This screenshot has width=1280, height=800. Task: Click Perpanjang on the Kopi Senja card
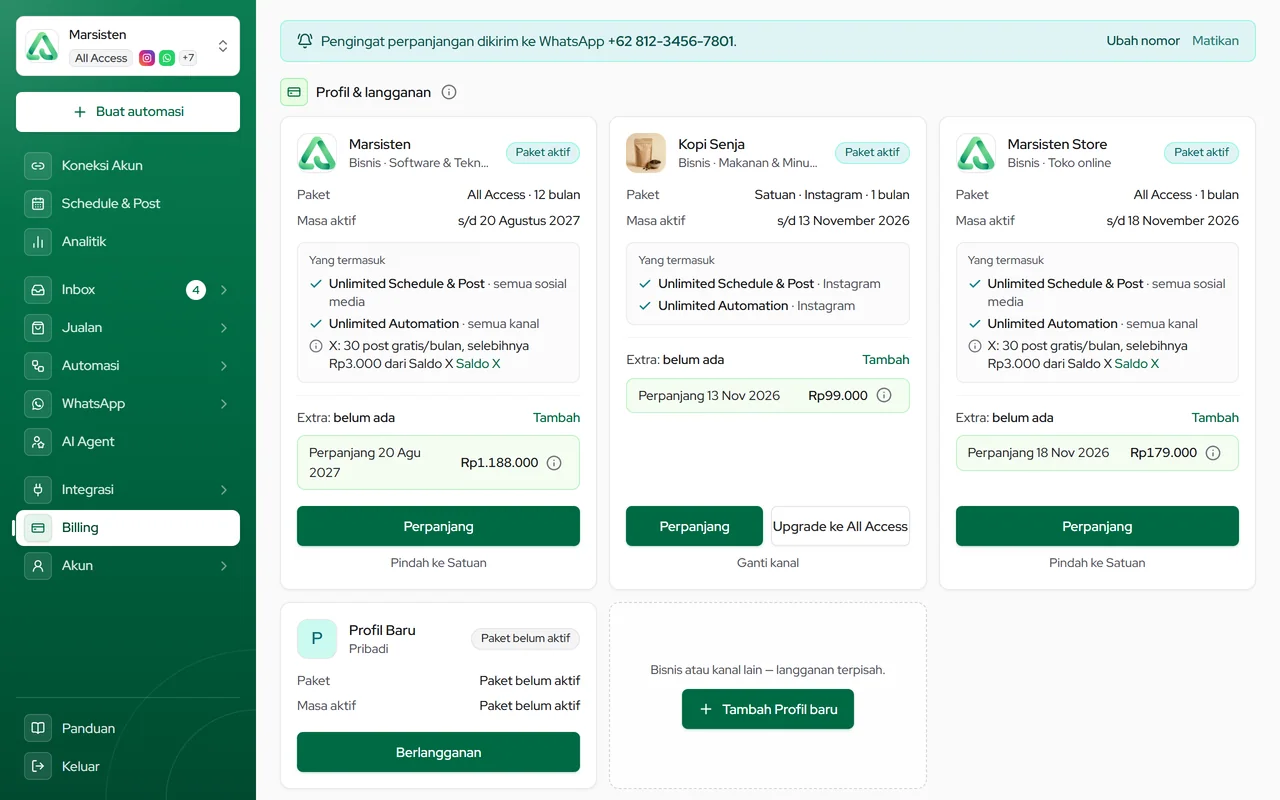point(694,526)
